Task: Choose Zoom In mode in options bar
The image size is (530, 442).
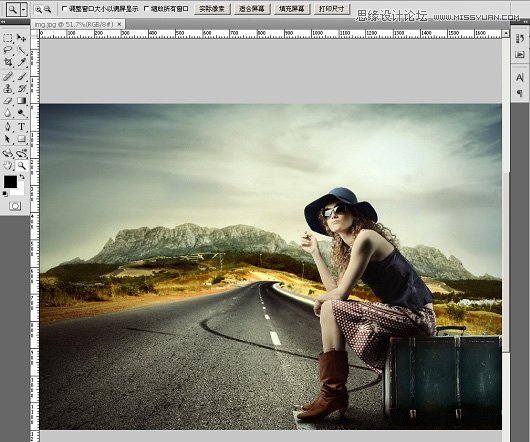Action: click(38, 10)
